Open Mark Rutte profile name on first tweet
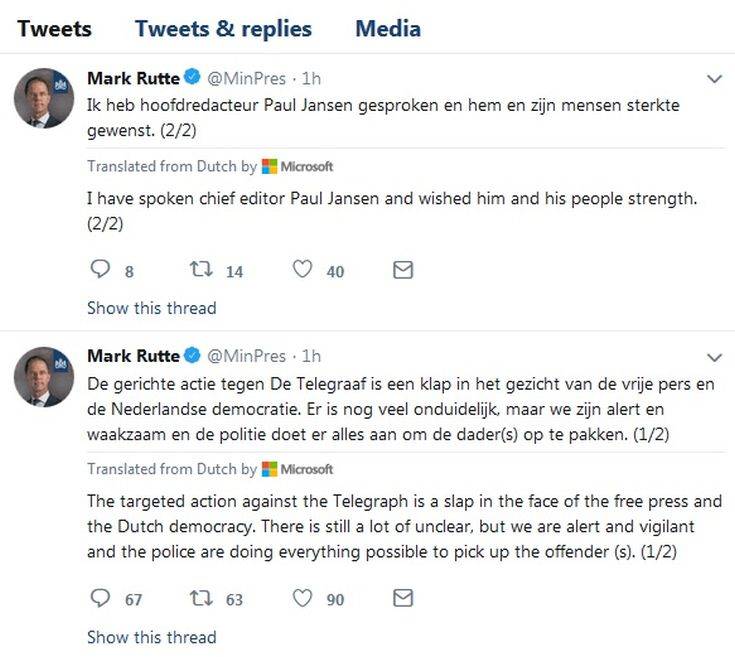 coord(133,78)
